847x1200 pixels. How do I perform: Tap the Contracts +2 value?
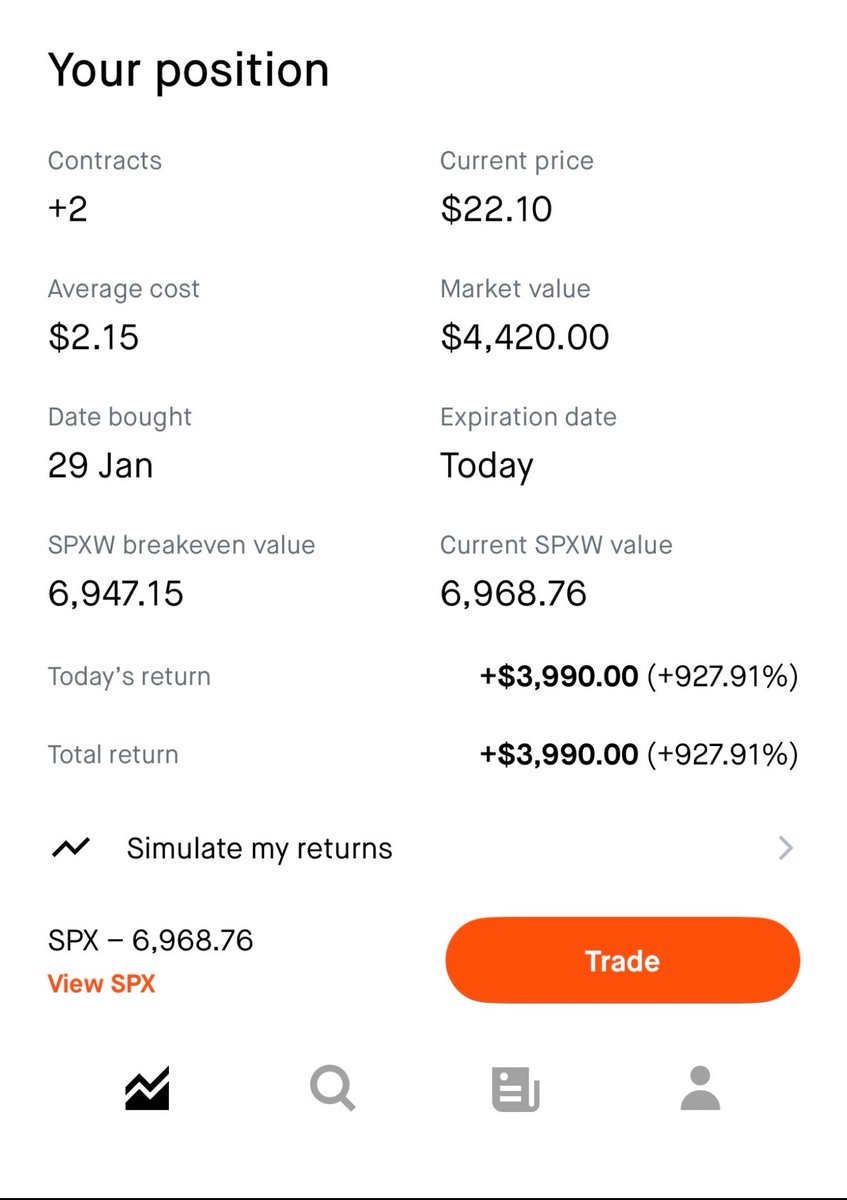68,210
